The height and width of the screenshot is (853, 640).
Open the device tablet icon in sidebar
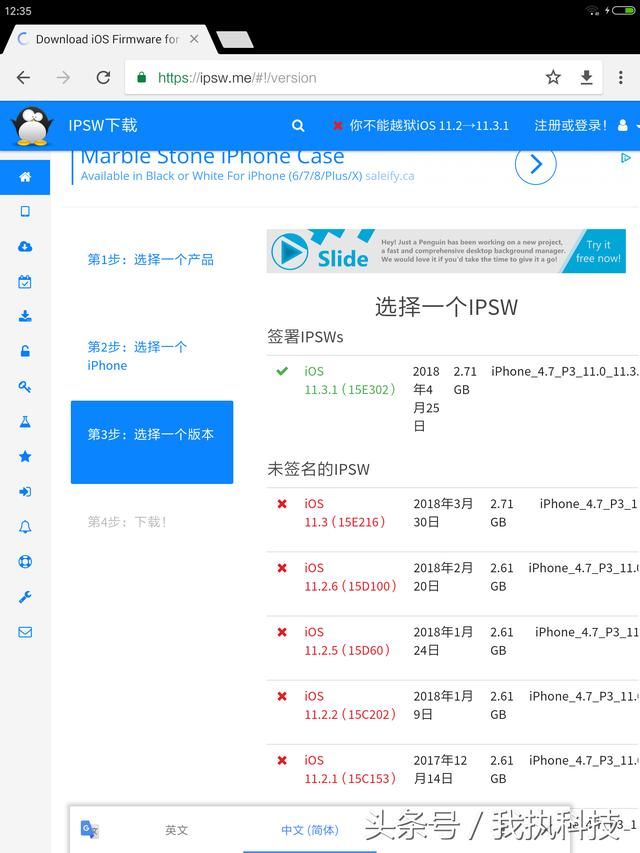[x=25, y=211]
